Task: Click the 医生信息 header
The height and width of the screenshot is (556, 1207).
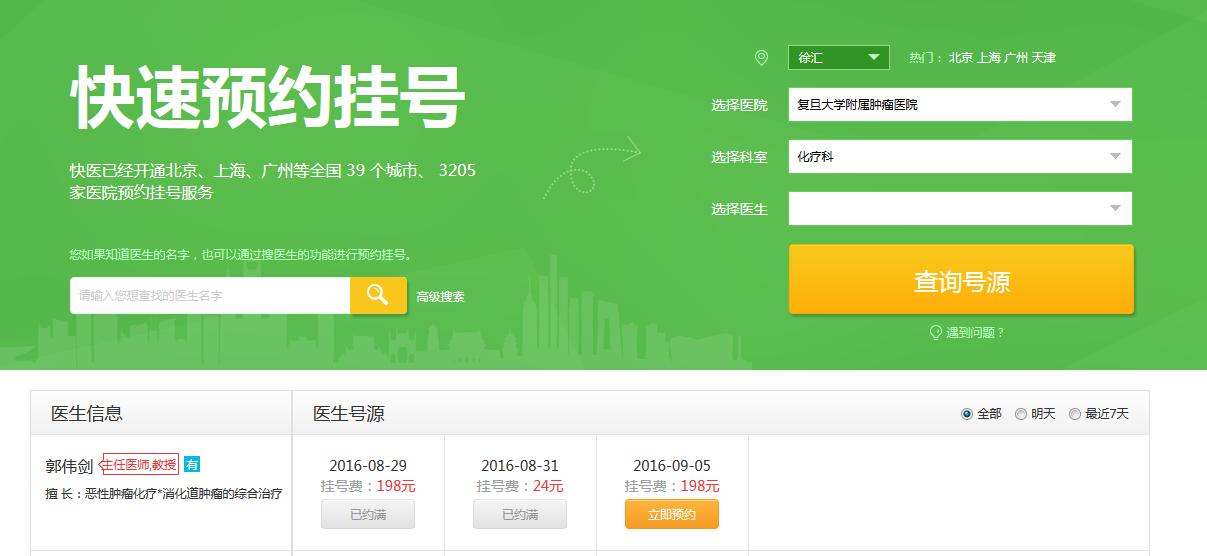Action: 87,414
